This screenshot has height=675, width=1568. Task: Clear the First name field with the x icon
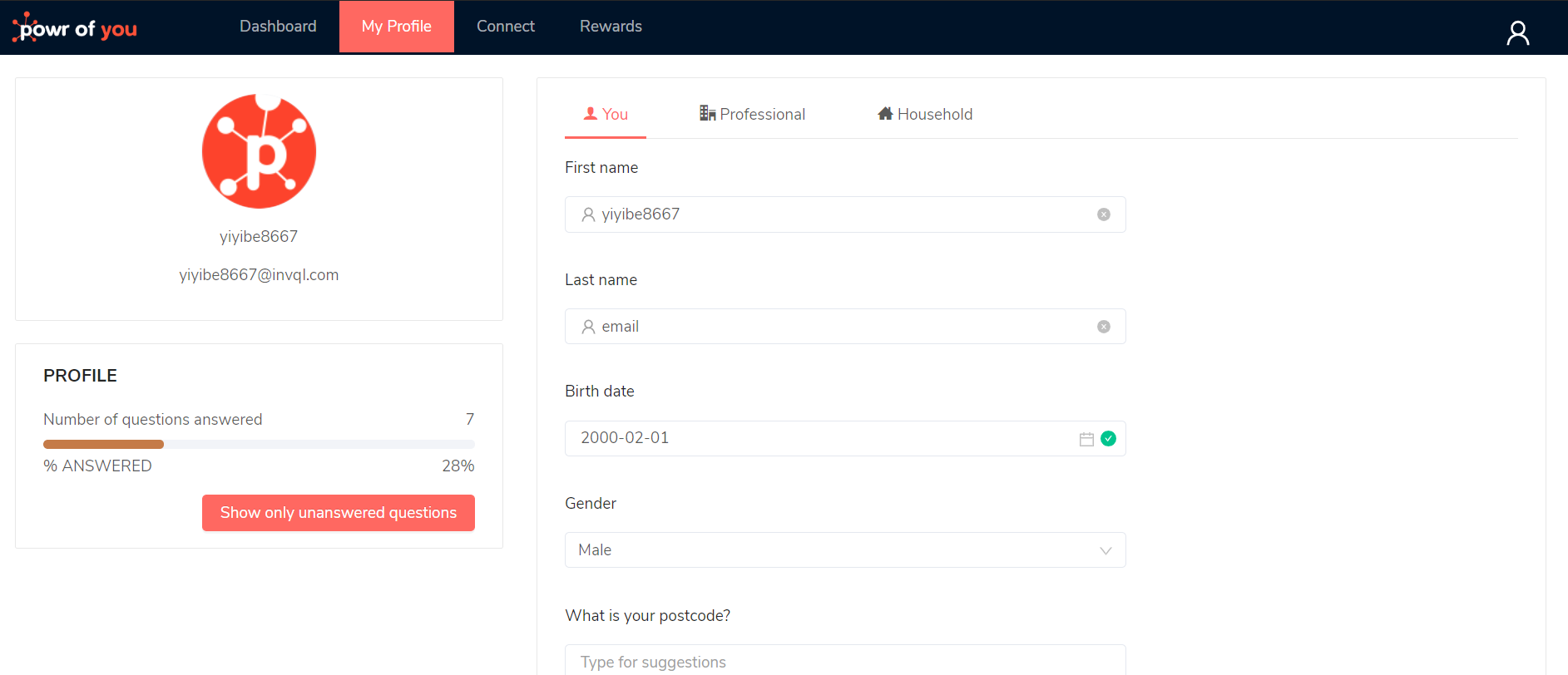point(1104,214)
